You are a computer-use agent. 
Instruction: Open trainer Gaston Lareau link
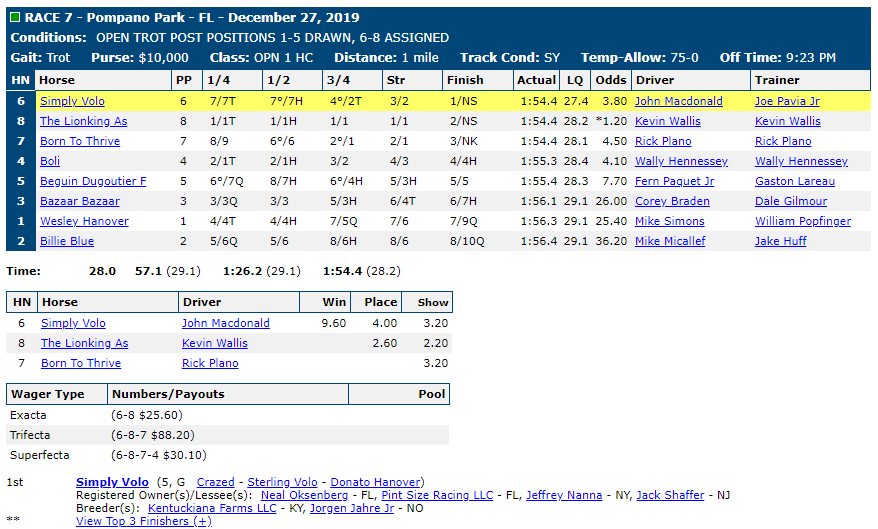coord(795,181)
